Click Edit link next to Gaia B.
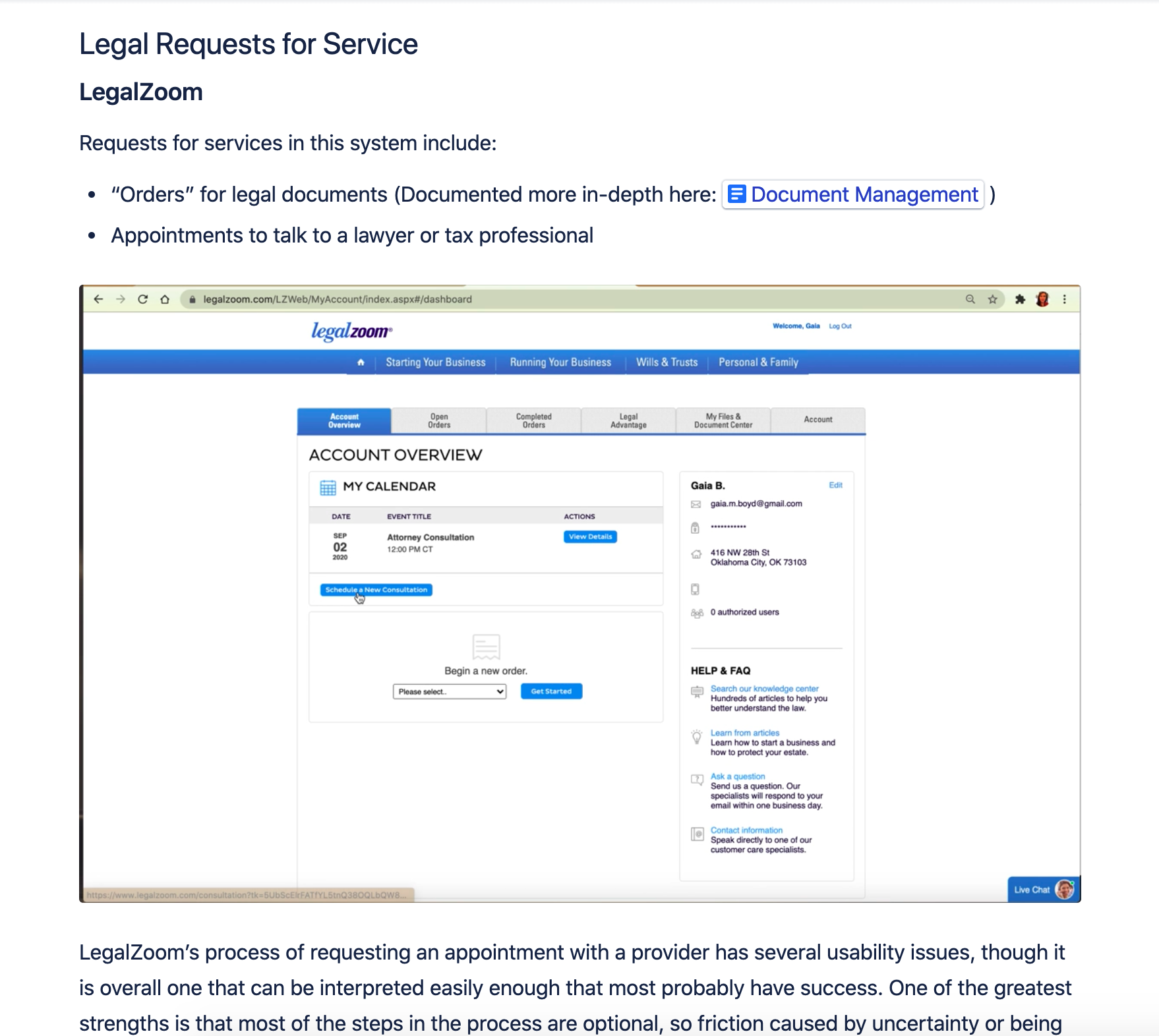Screen dimensions: 1159x1036 coord(835,485)
